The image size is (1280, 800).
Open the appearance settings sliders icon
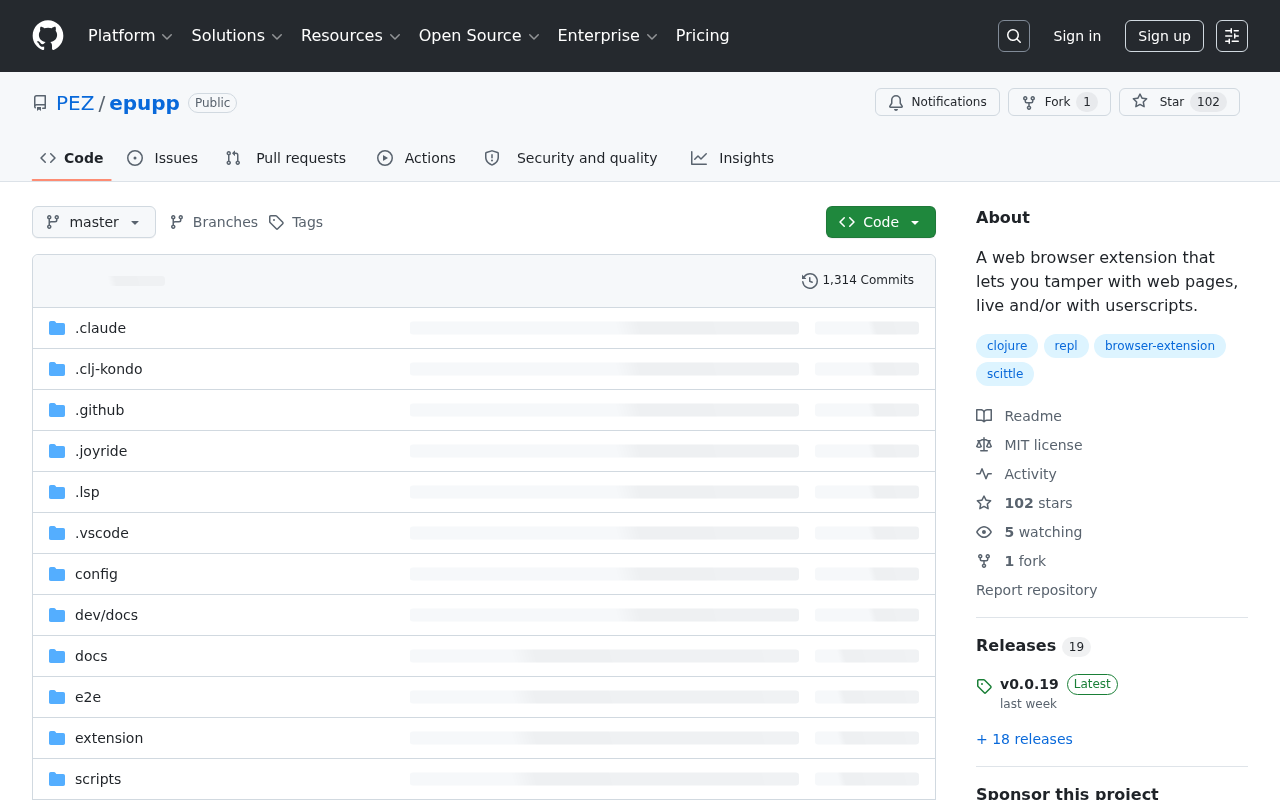1232,36
